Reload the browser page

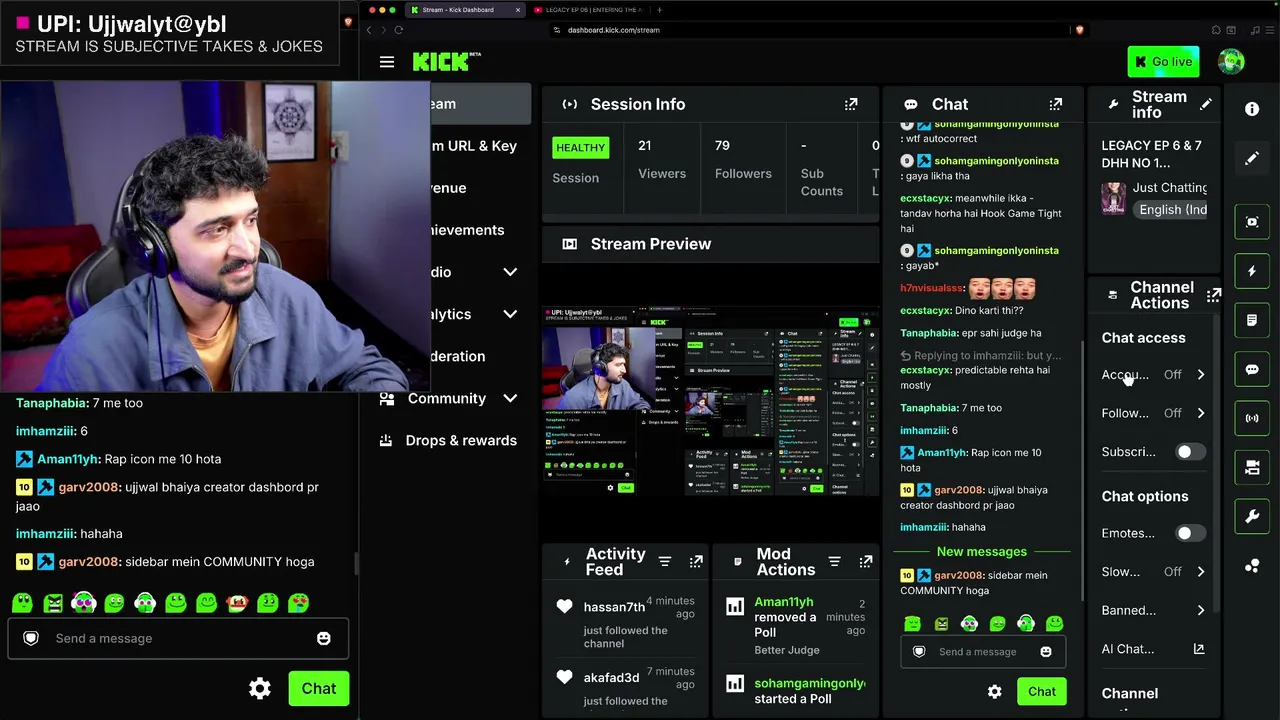398,30
